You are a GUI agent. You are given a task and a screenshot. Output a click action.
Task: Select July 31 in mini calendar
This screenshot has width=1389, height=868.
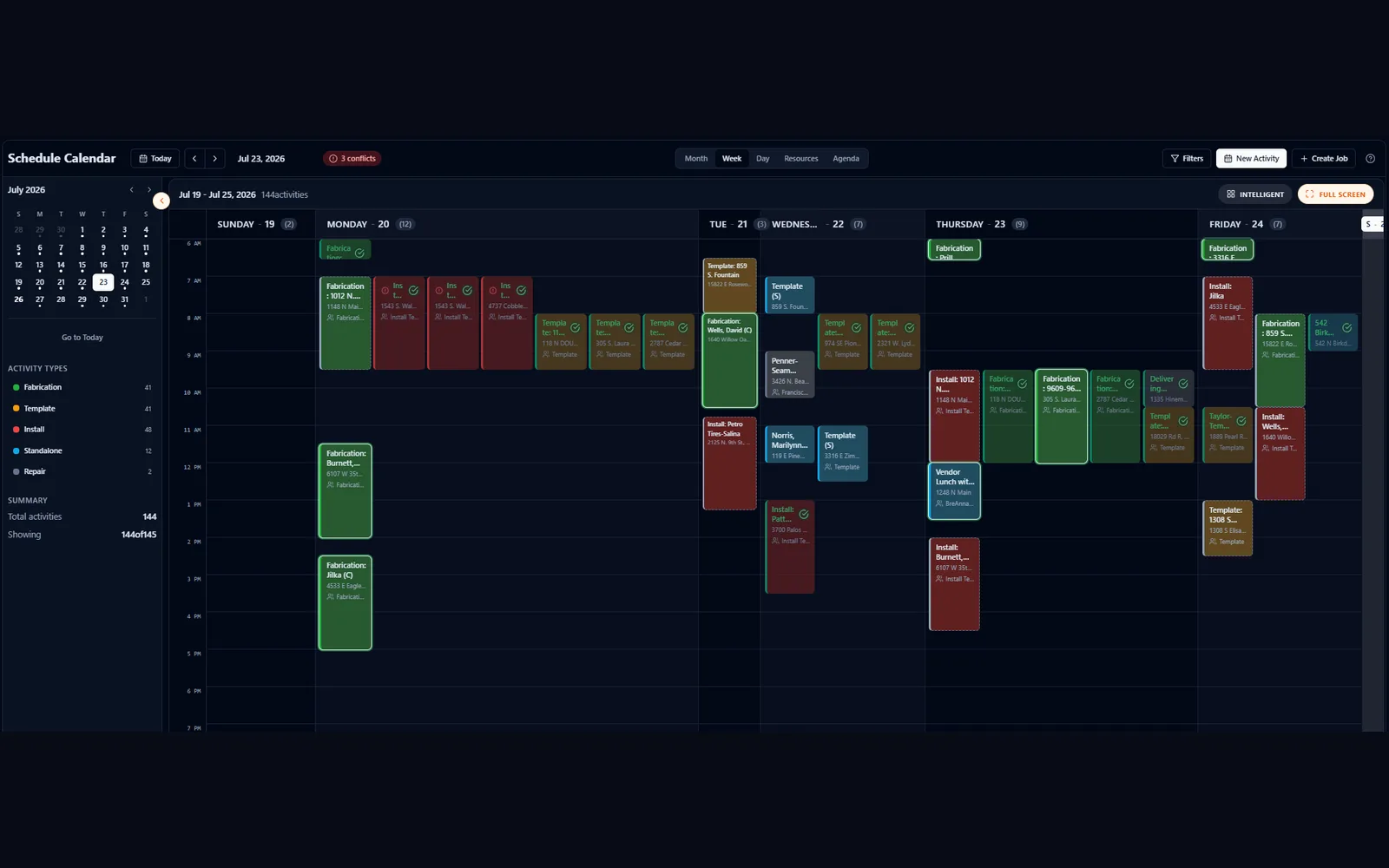pos(124,299)
